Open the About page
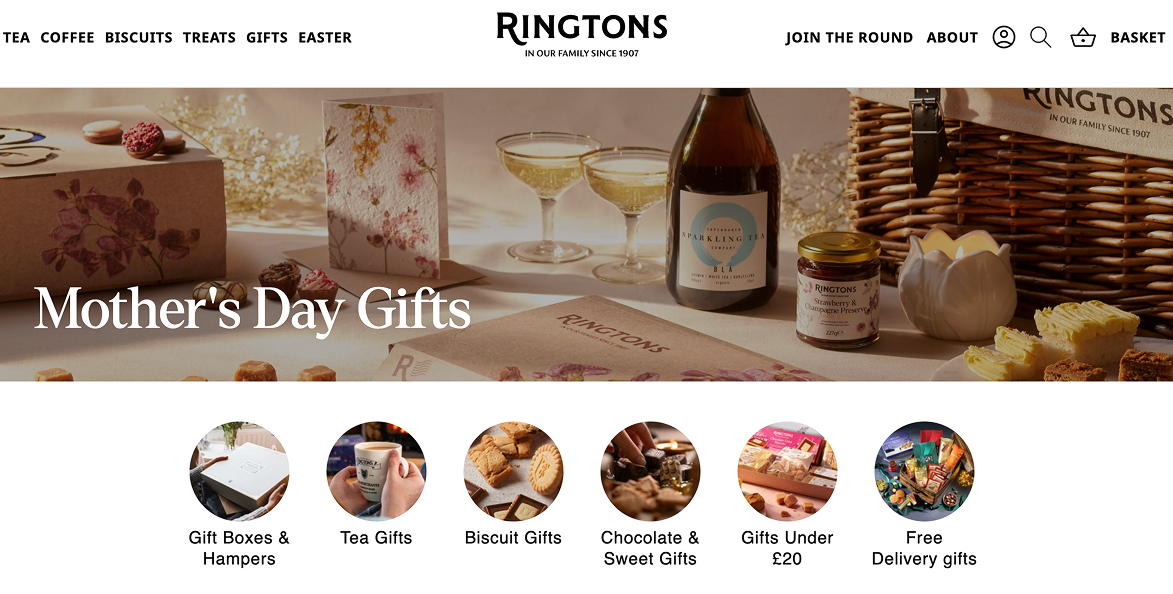 click(952, 37)
